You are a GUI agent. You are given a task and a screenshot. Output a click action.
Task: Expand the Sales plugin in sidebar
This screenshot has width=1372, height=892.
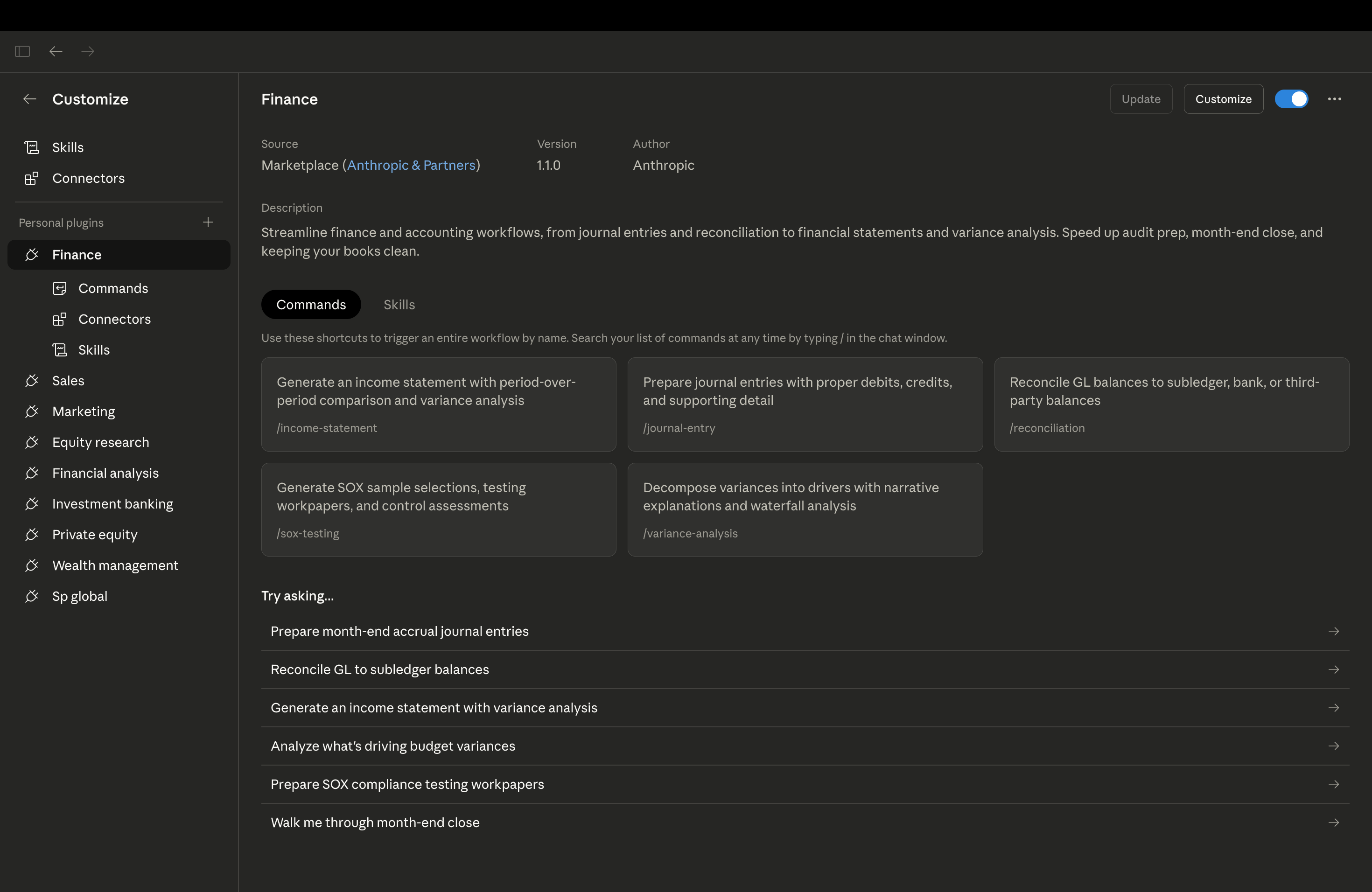[68, 381]
